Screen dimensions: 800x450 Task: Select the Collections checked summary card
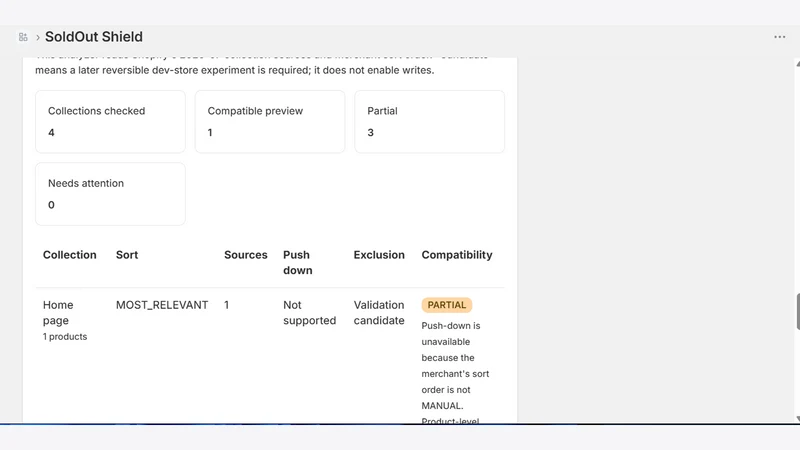point(110,122)
